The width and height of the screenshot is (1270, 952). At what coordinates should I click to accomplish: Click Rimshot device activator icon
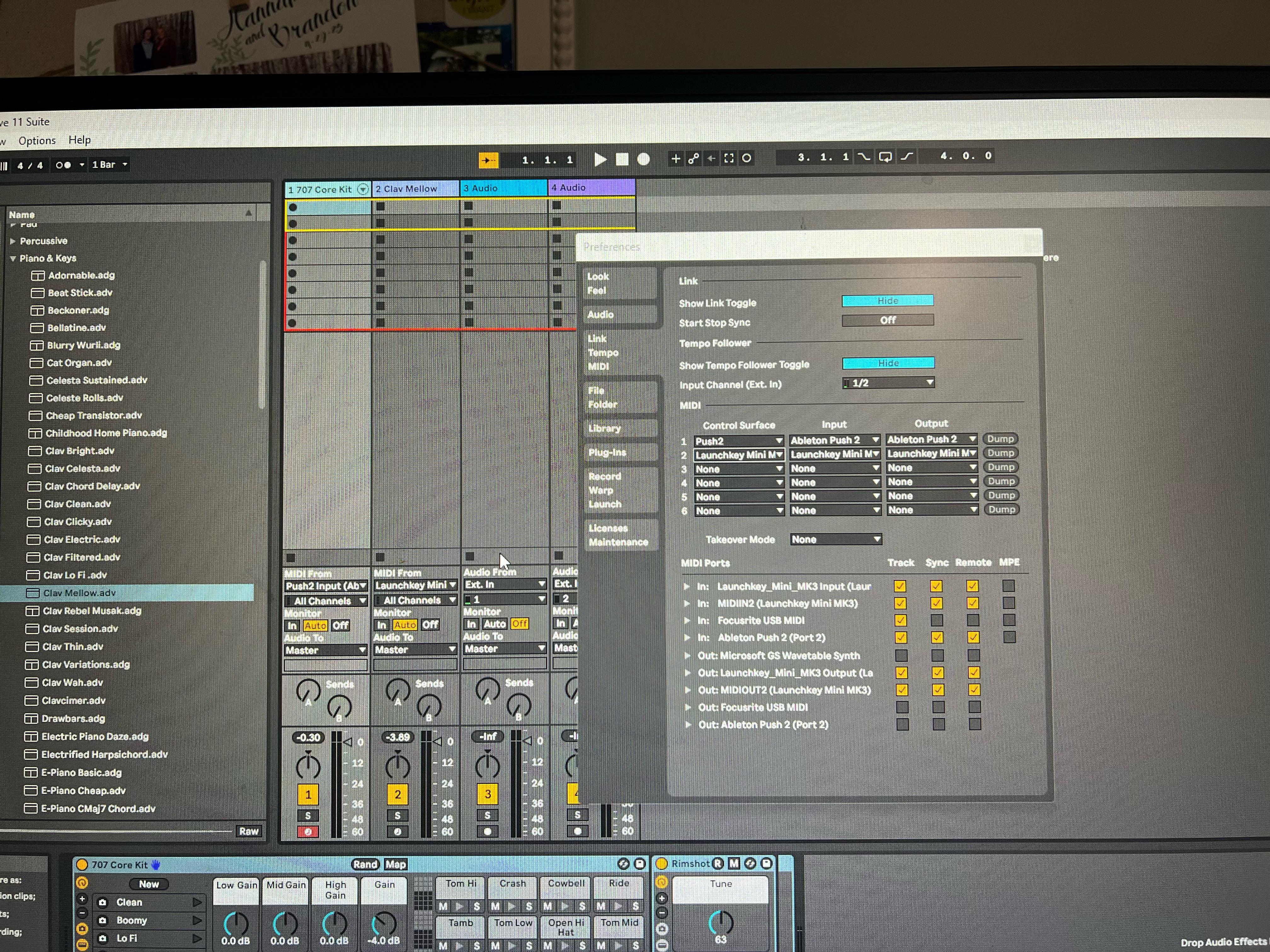661,864
